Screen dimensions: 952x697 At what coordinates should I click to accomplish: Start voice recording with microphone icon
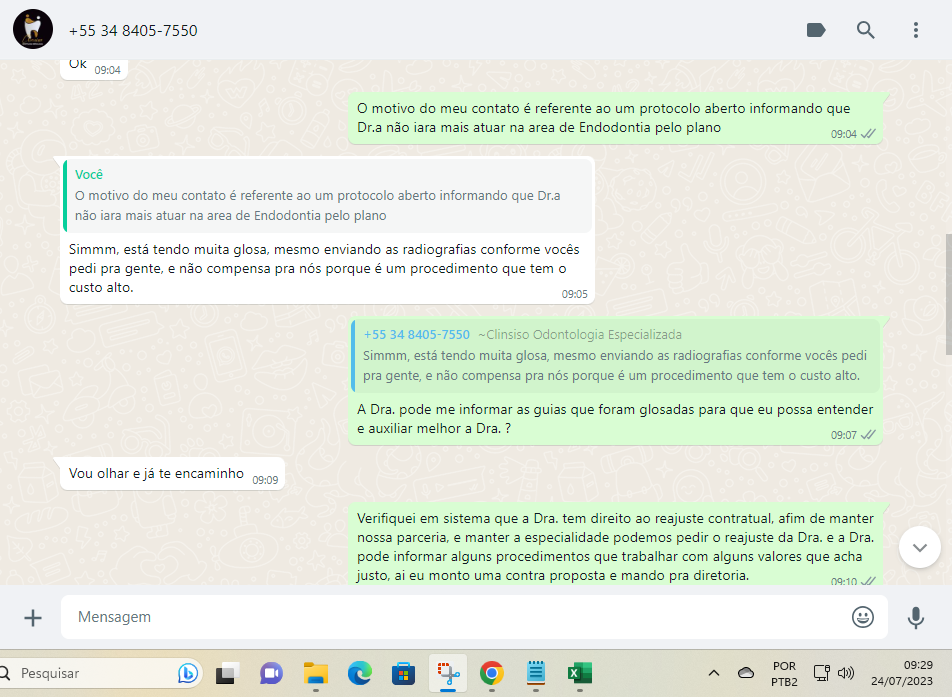tap(916, 617)
